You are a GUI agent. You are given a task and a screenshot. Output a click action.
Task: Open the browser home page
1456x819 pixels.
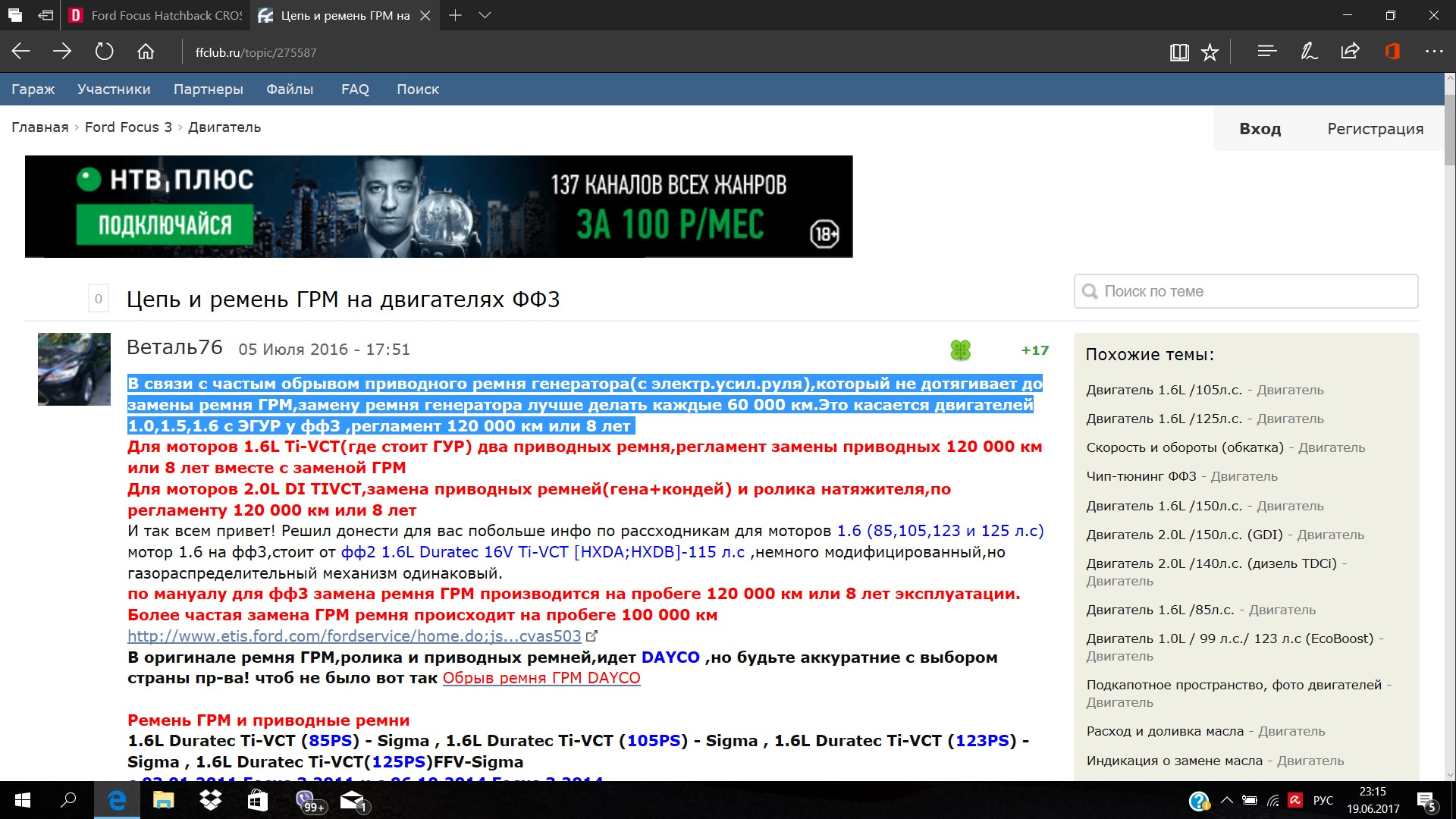click(146, 52)
